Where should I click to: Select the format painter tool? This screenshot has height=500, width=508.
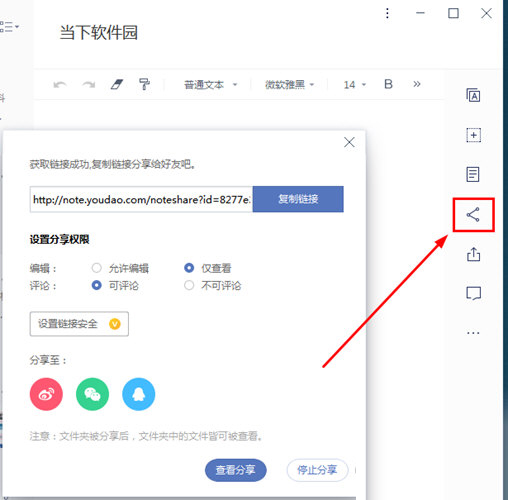point(144,84)
